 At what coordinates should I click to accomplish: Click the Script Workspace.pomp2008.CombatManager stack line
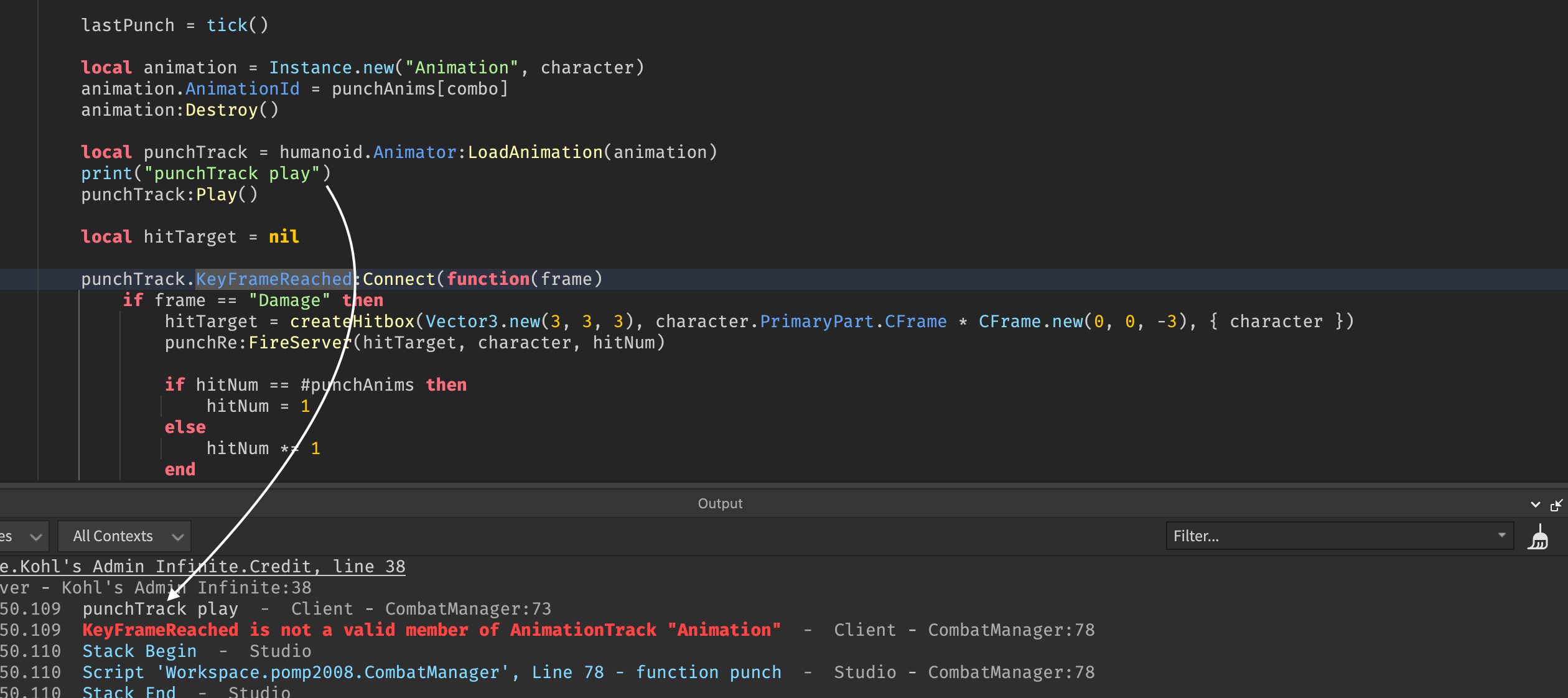point(431,672)
